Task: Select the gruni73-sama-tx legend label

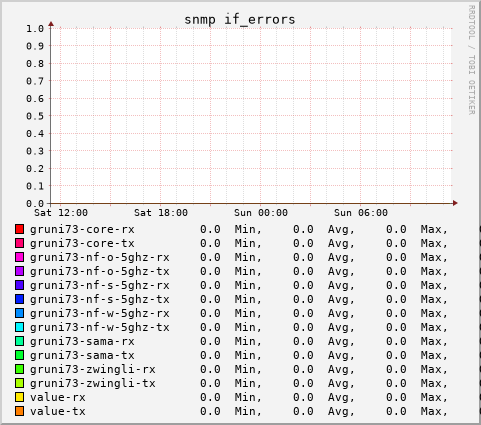Action: [x=82, y=356]
